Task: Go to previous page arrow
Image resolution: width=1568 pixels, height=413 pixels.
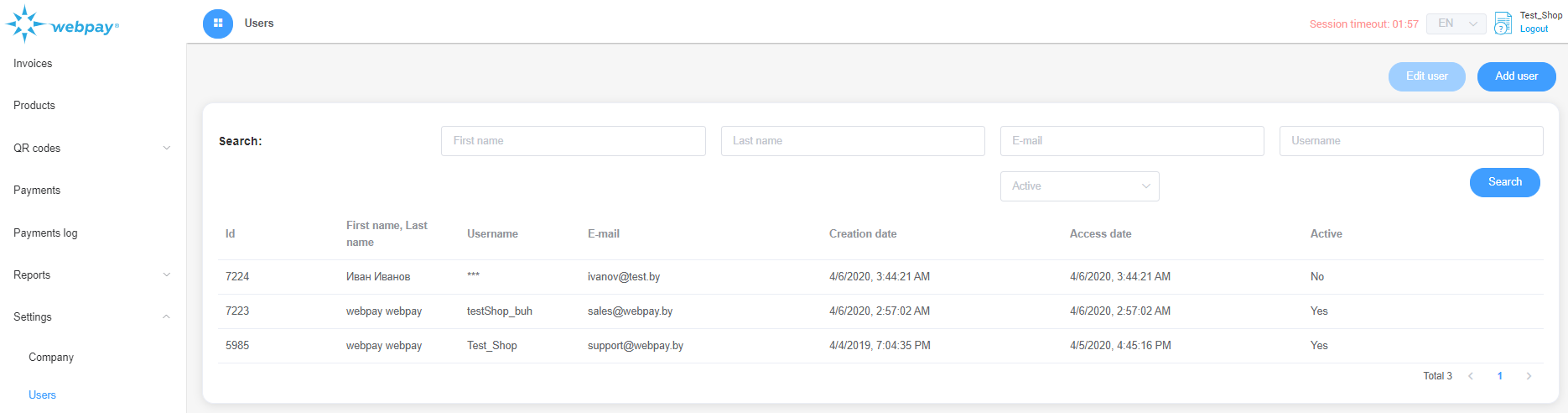Action: [1471, 376]
